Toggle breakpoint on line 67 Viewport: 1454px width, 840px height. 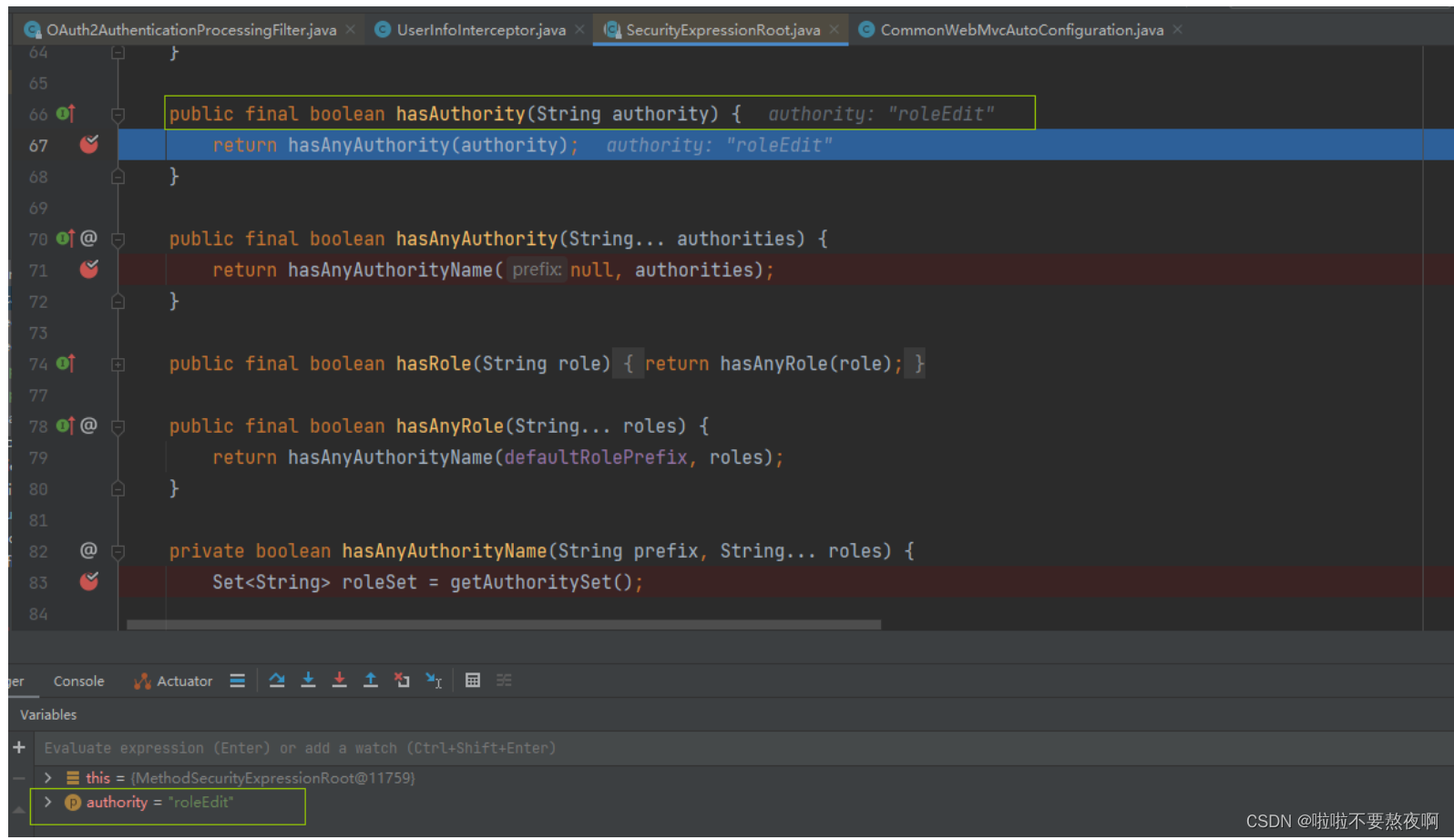tap(89, 144)
